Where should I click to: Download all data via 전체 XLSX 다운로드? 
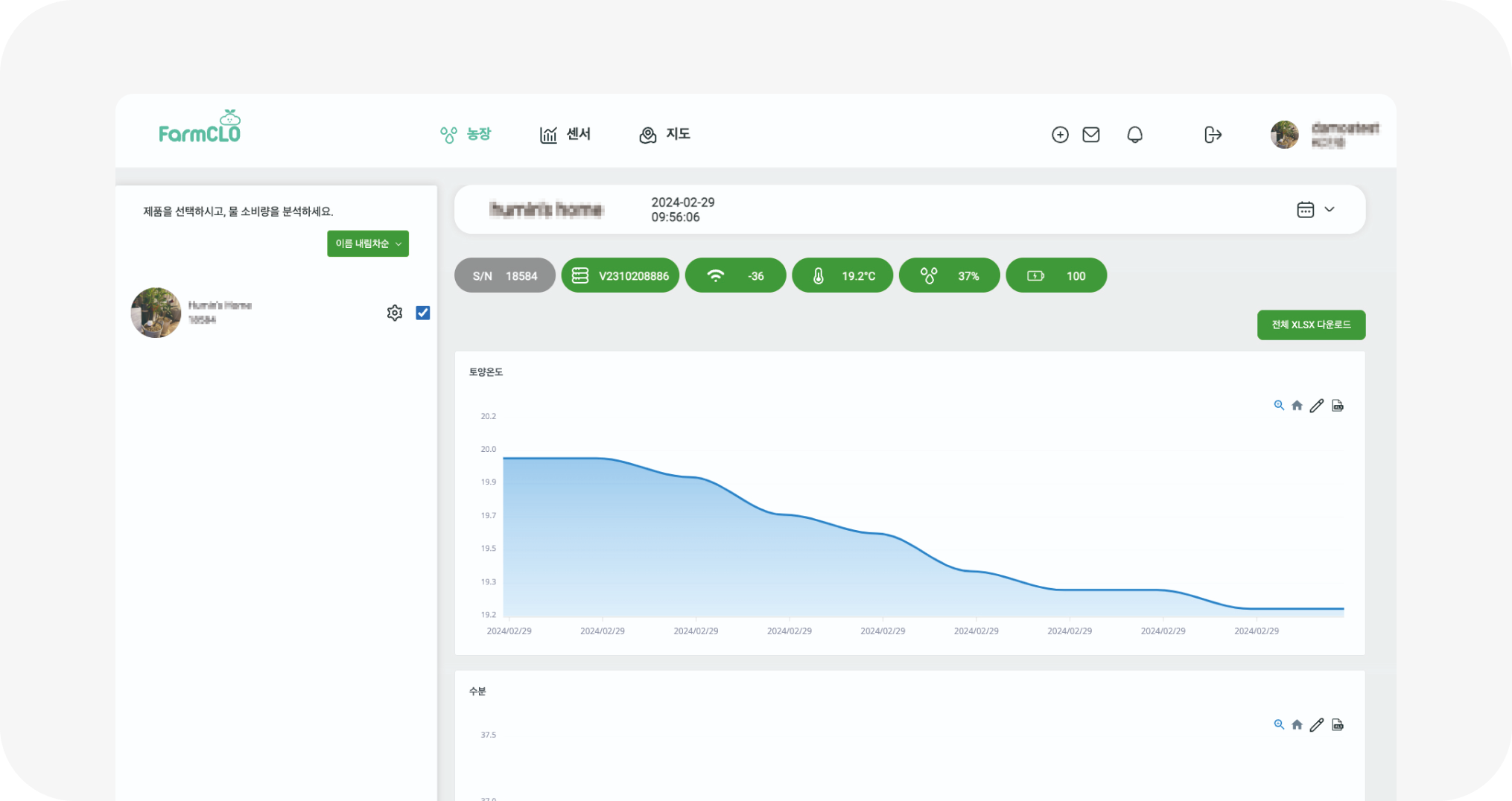(1311, 325)
